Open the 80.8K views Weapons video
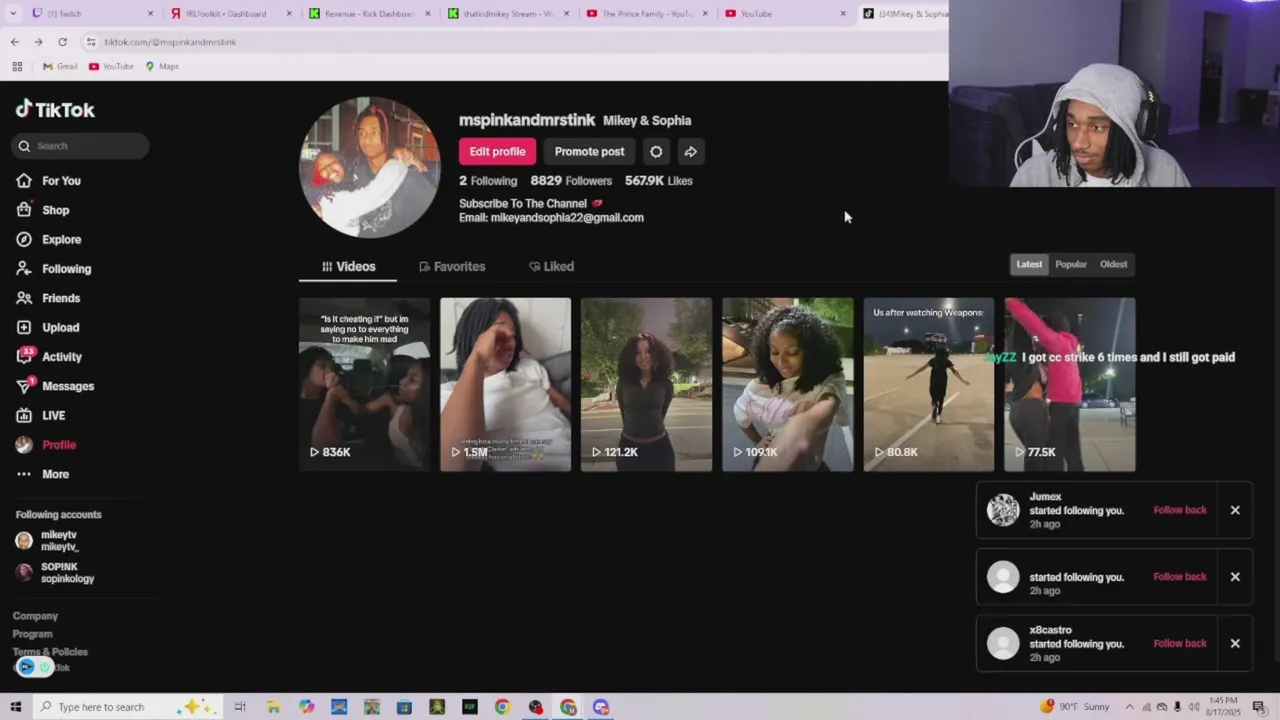Image resolution: width=1280 pixels, height=720 pixels. click(929, 384)
